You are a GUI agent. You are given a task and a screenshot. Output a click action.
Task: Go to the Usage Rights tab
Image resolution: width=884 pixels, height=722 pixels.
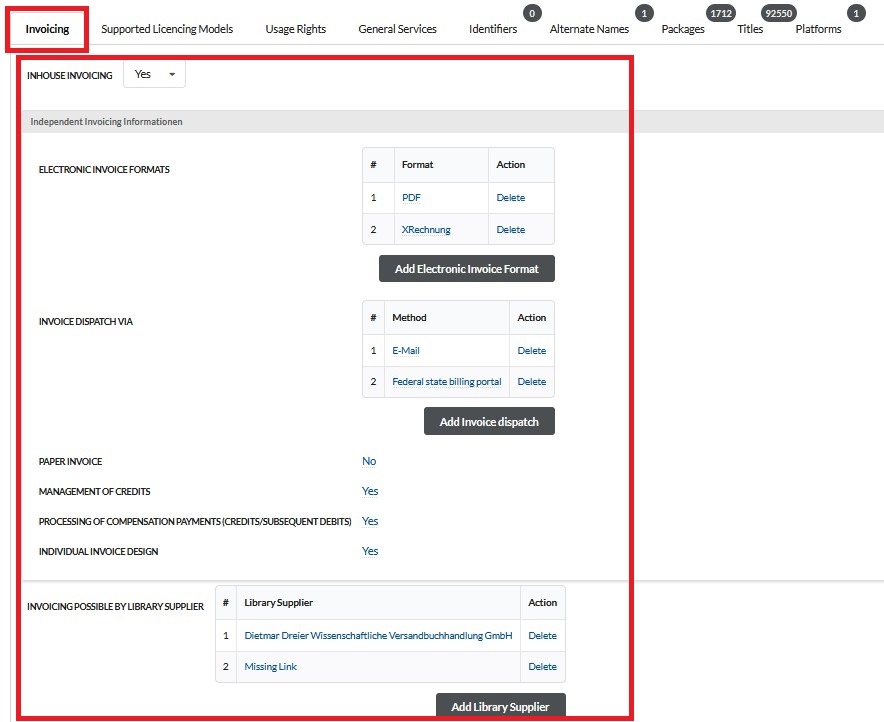[x=295, y=29]
